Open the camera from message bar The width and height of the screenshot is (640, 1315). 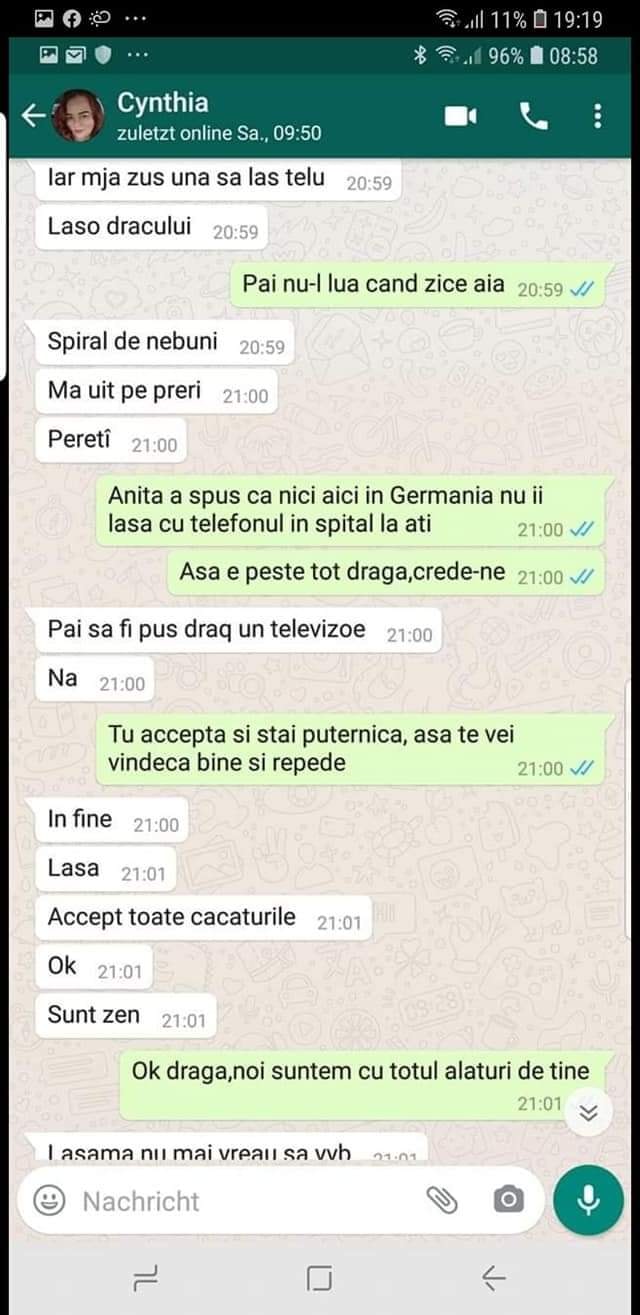[x=508, y=1200]
